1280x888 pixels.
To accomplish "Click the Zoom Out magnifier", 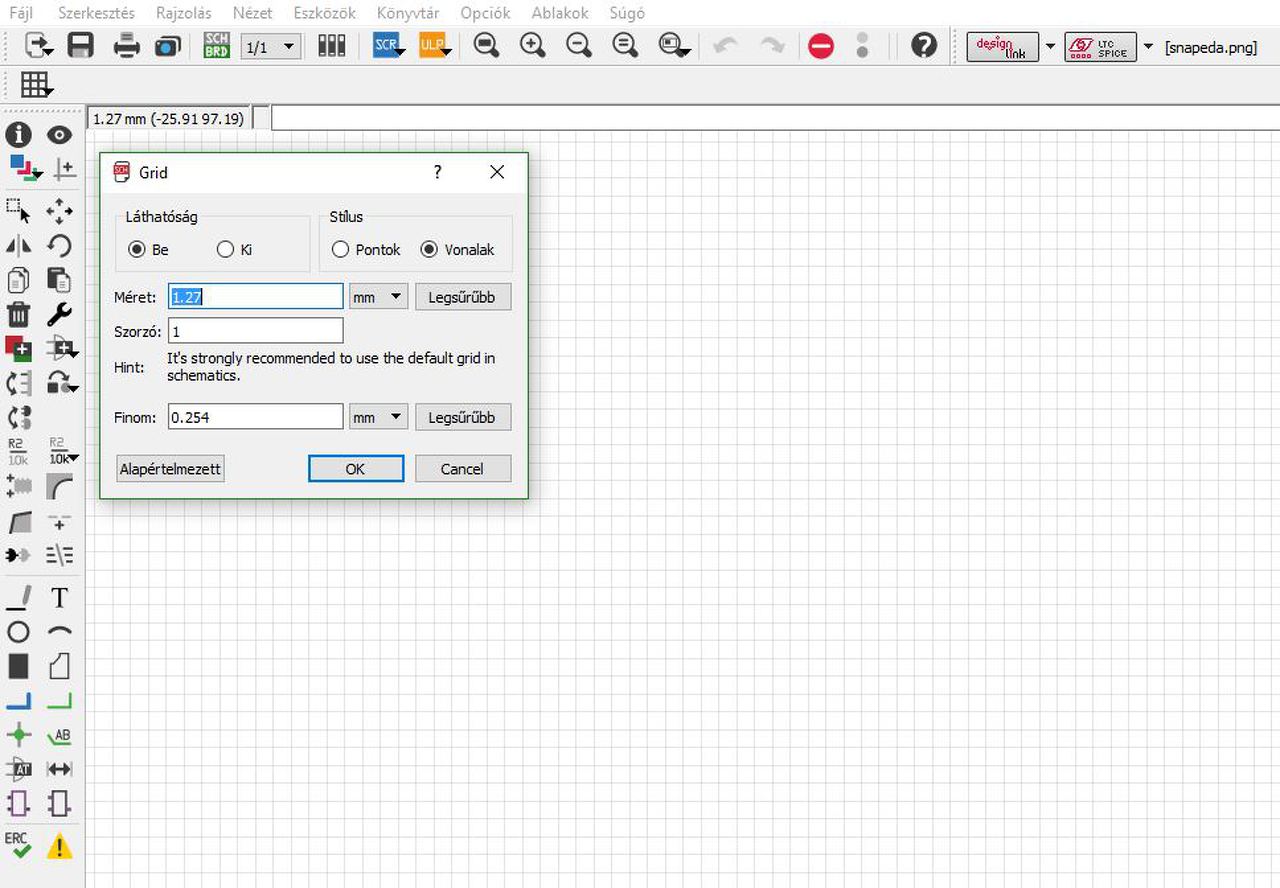I will (579, 46).
